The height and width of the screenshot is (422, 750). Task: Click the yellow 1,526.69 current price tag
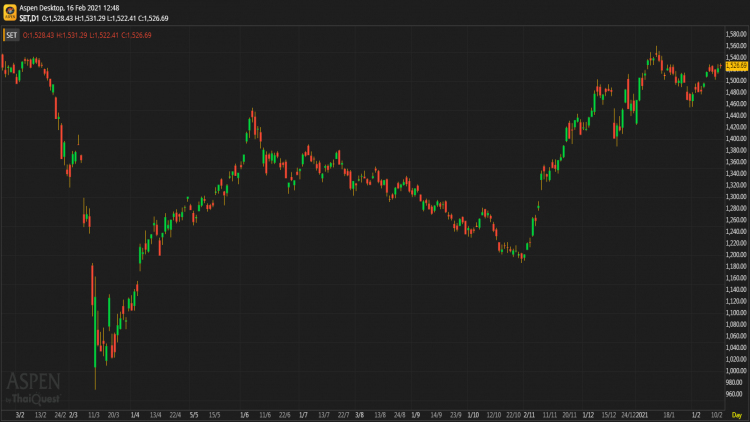click(x=736, y=66)
